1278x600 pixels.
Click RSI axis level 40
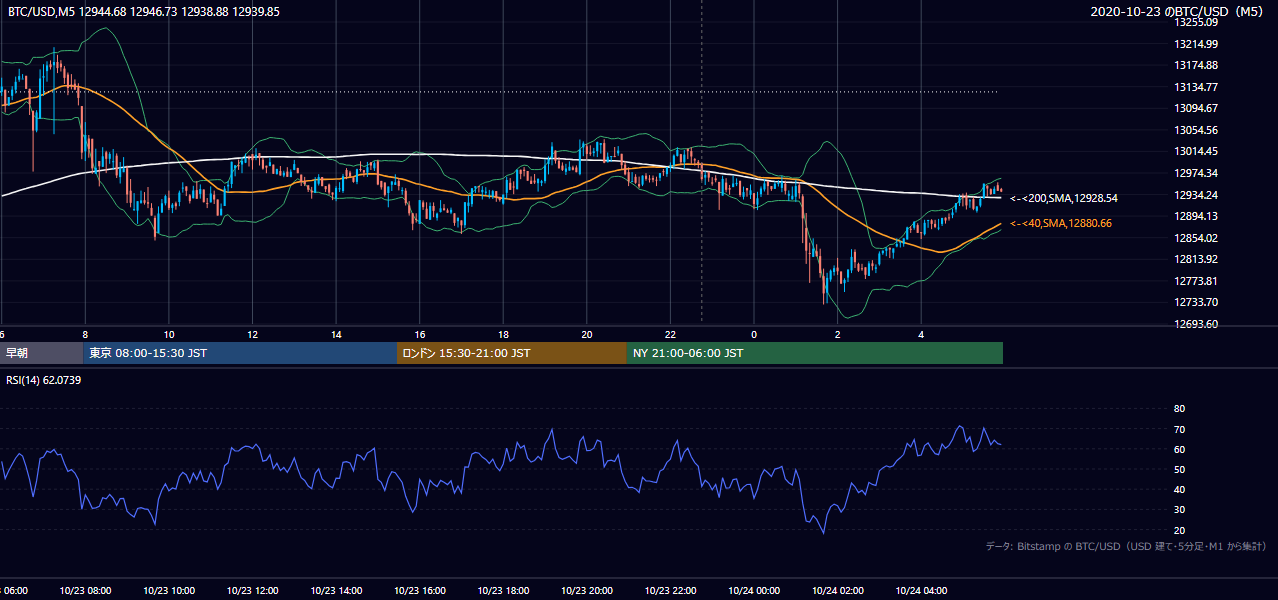1179,490
